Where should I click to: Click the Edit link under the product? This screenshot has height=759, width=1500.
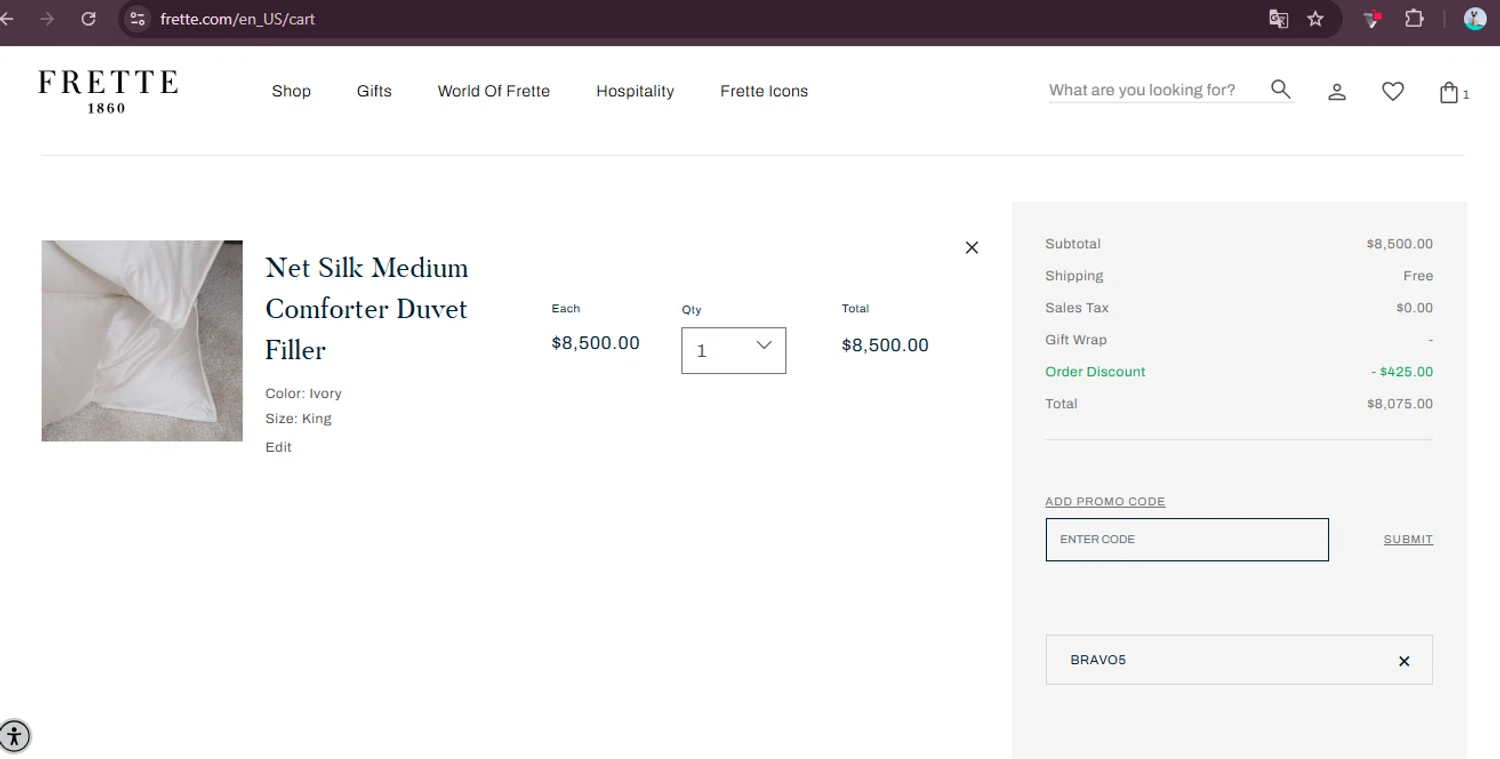(278, 447)
